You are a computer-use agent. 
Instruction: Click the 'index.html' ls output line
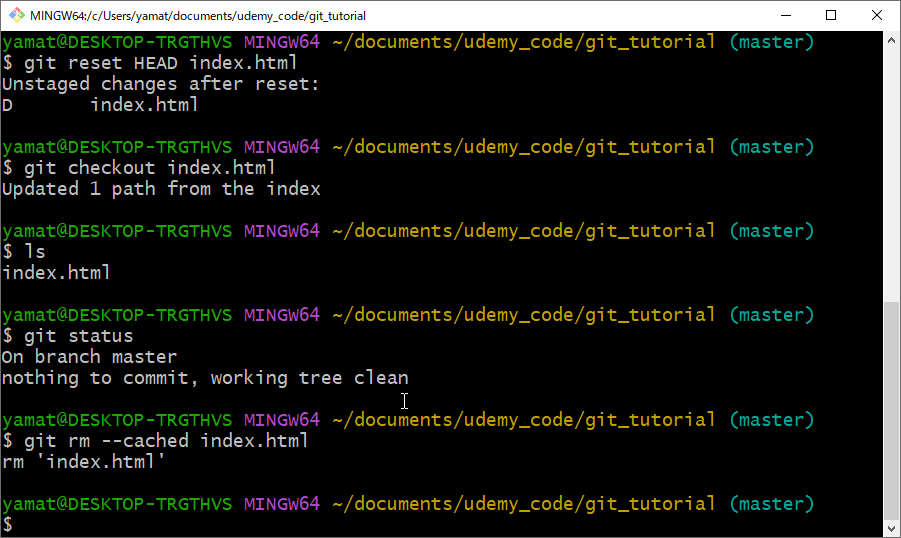coord(56,272)
